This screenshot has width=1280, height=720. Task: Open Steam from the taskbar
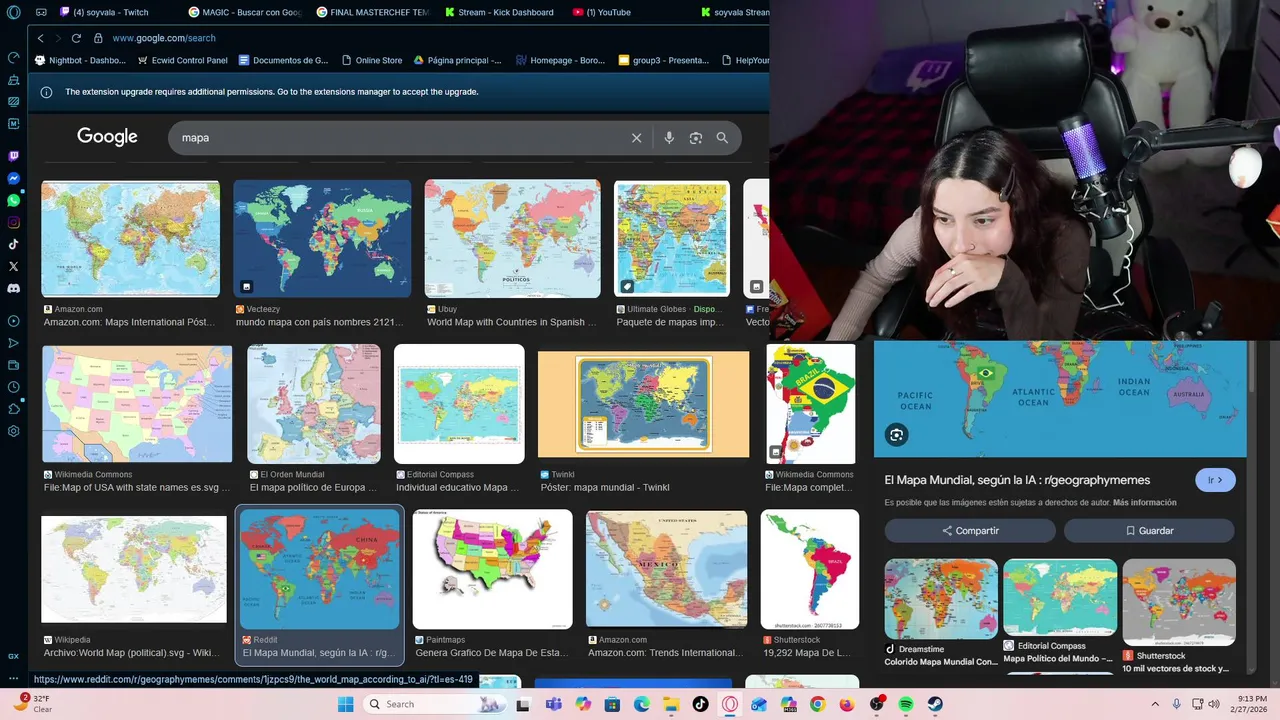(x=935, y=704)
